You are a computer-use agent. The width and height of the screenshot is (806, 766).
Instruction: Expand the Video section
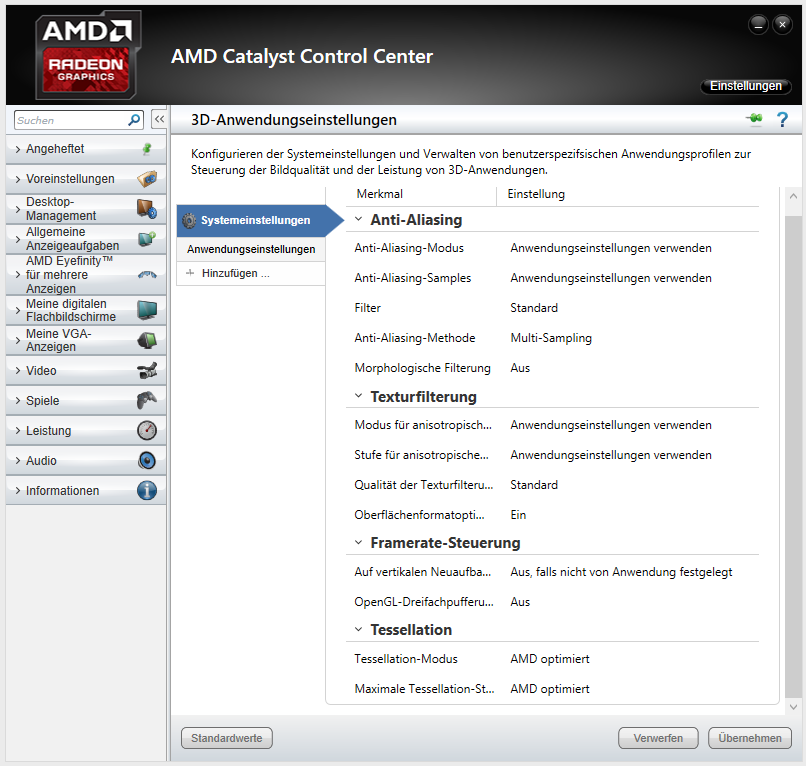pos(18,371)
